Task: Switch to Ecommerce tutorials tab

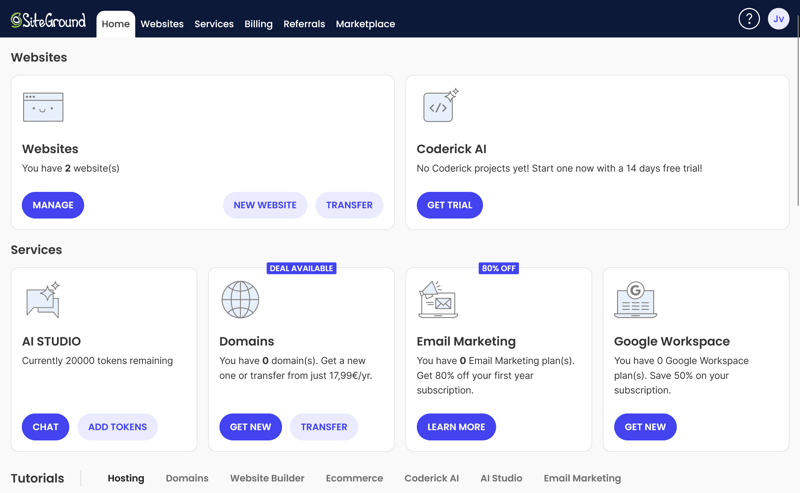Action: tap(355, 478)
